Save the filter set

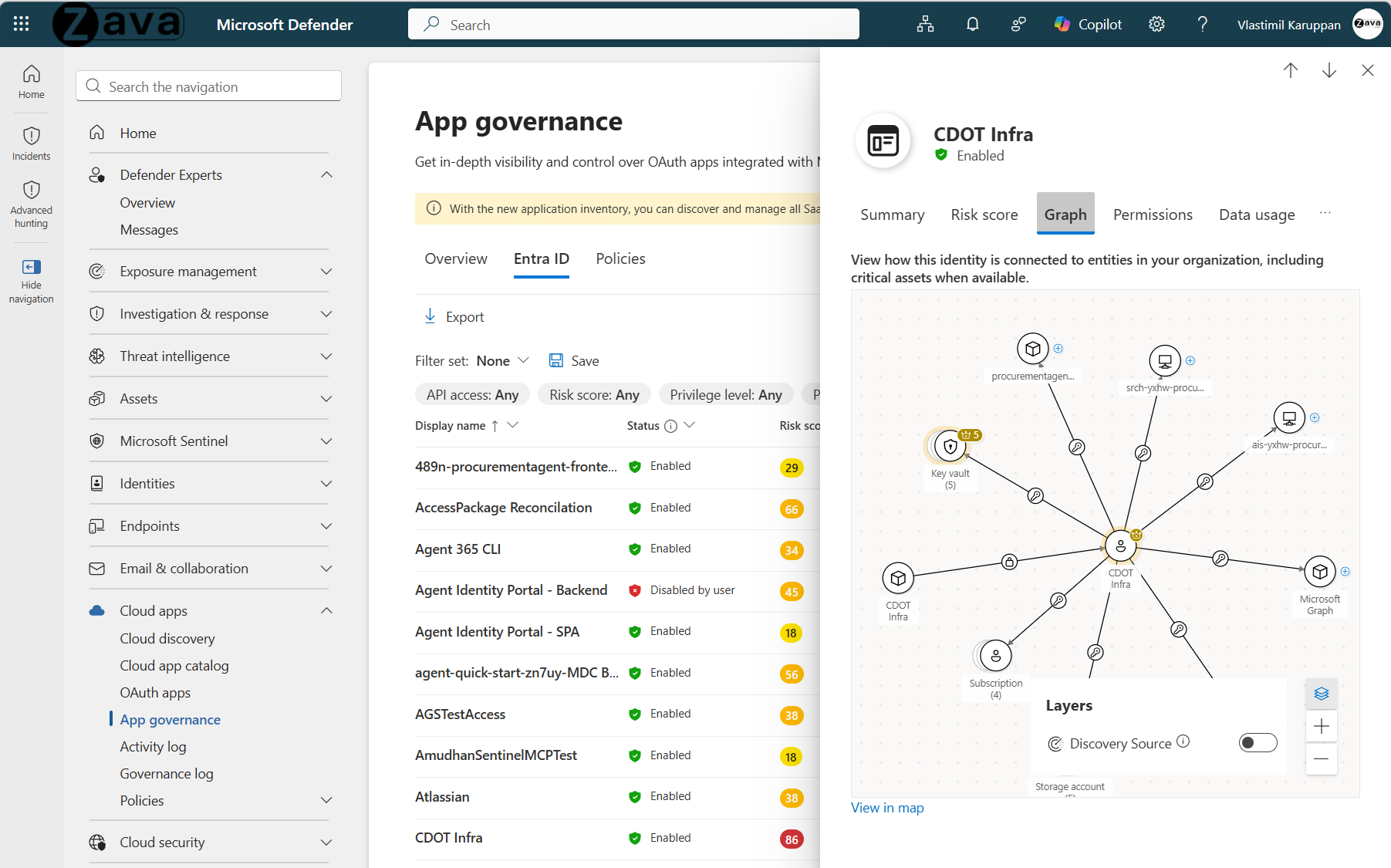574,361
